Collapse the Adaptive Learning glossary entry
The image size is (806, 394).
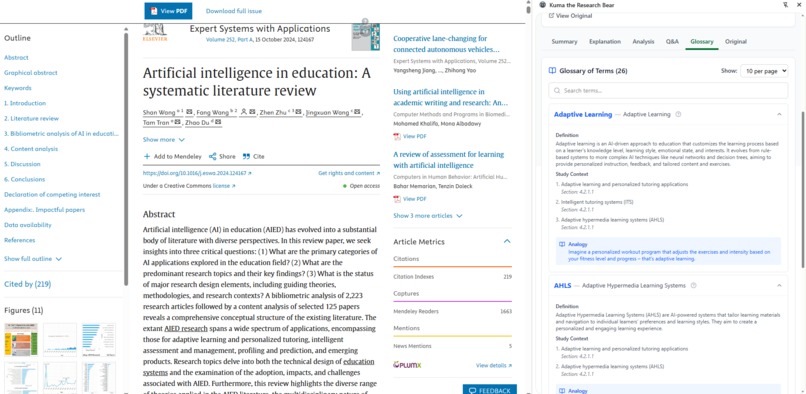click(779, 114)
